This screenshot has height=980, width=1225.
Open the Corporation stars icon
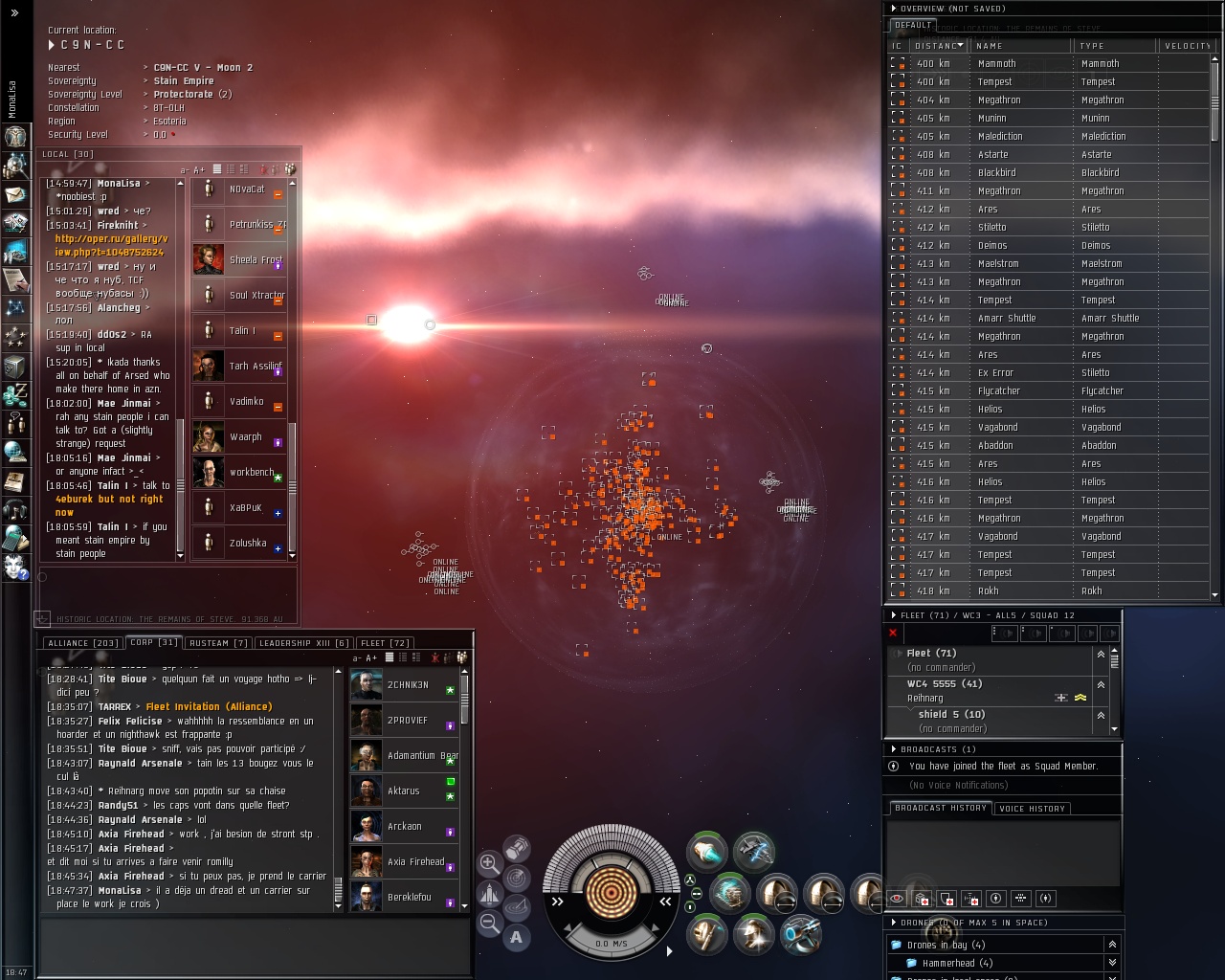click(15, 337)
